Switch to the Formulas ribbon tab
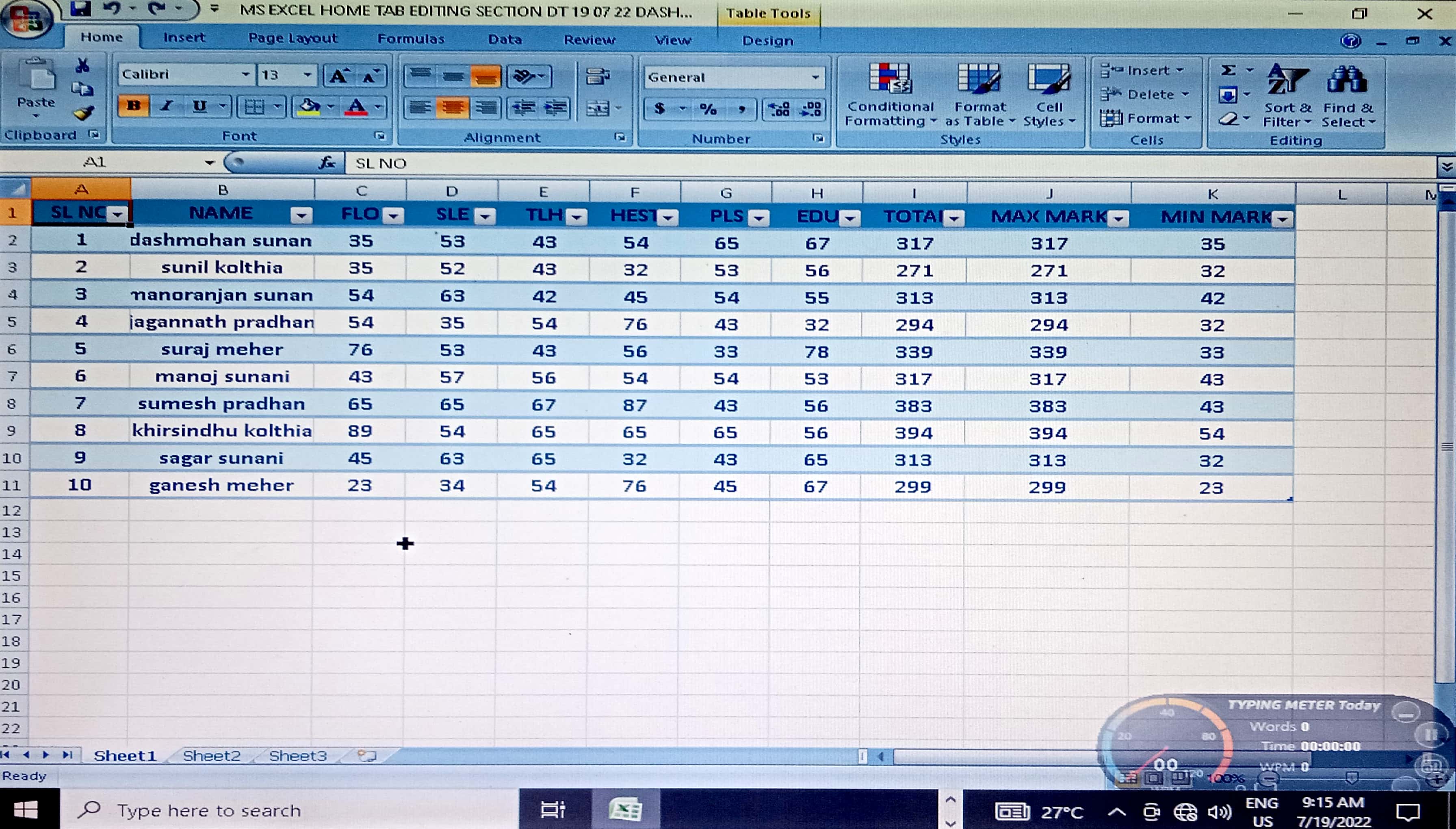 (410, 39)
